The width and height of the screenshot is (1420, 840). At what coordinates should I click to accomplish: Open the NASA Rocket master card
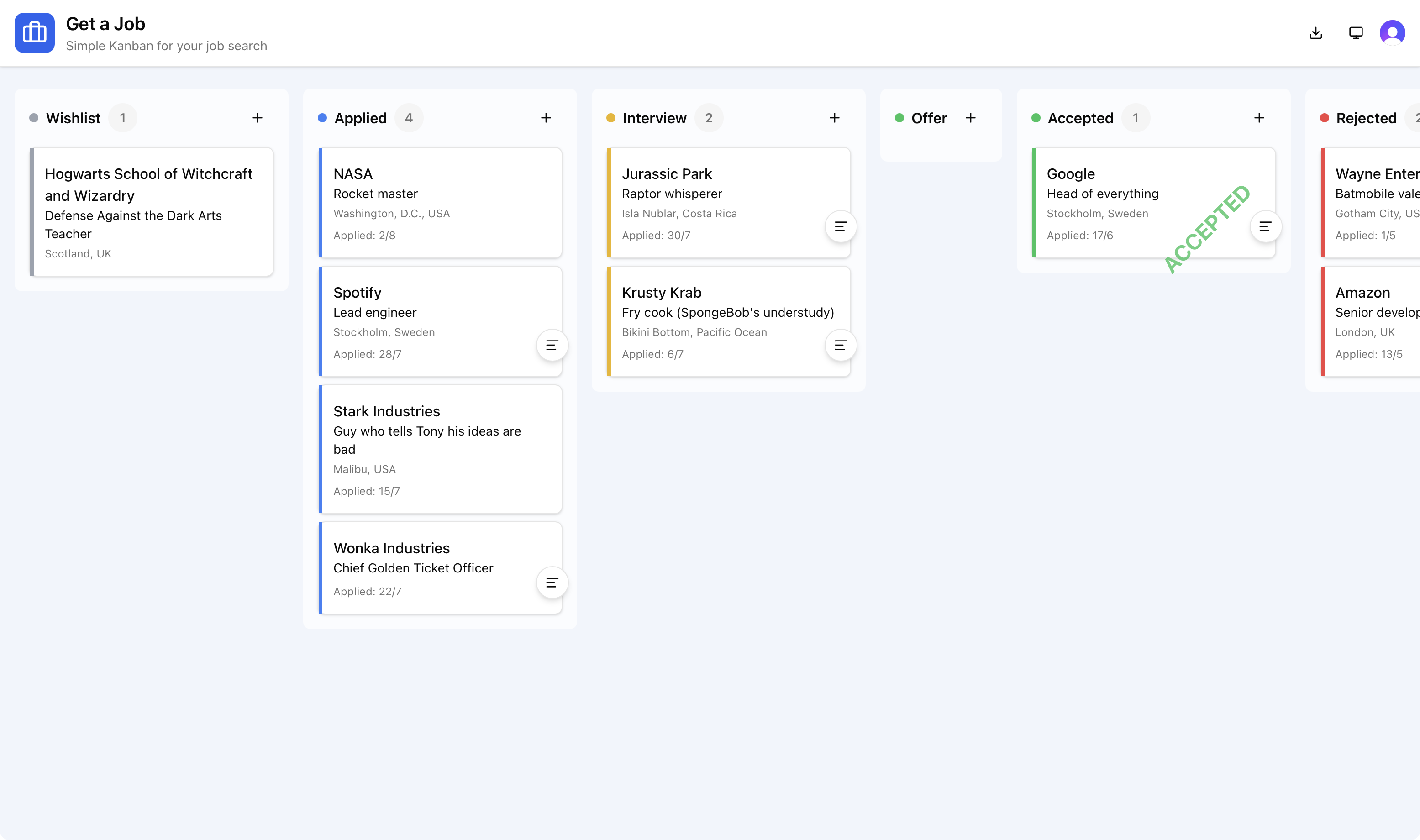click(x=440, y=203)
